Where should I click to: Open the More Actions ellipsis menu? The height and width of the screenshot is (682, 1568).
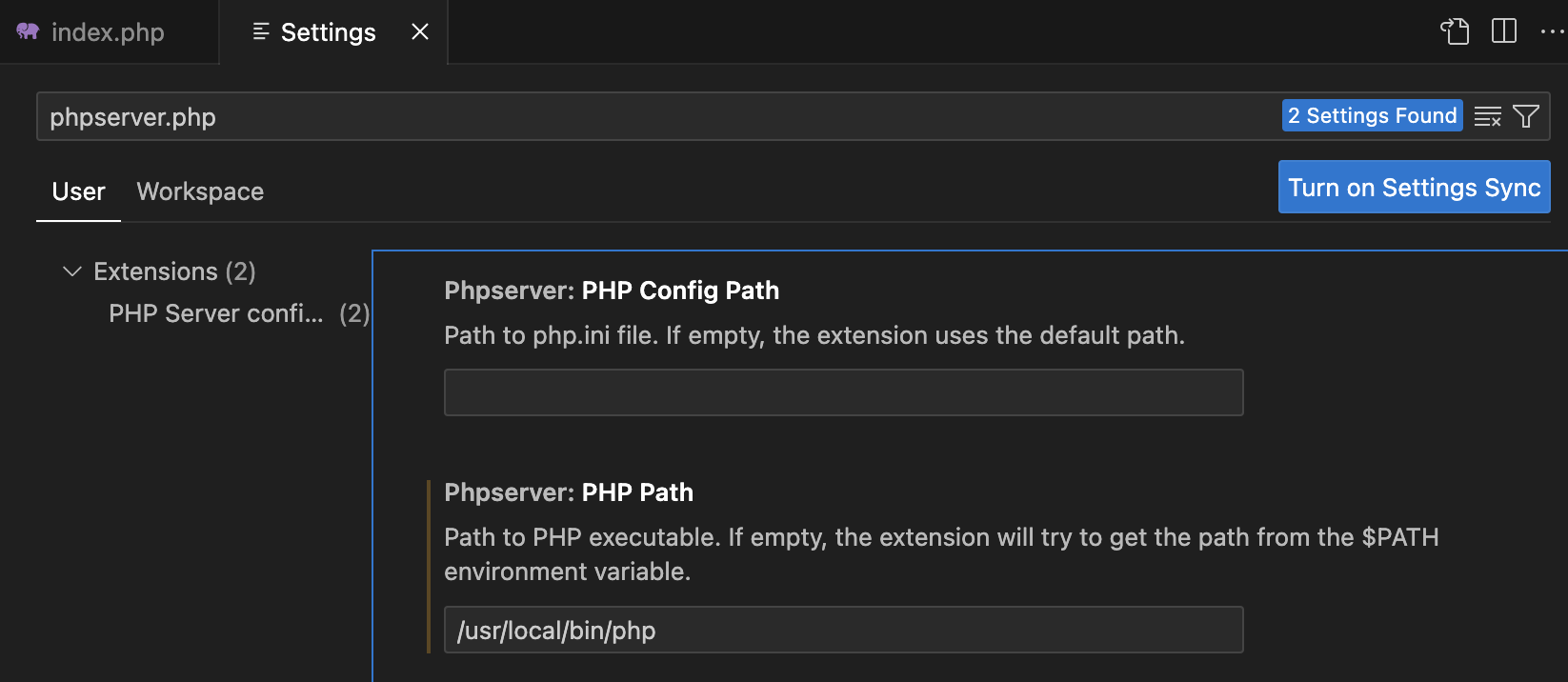pyautogui.click(x=1552, y=31)
